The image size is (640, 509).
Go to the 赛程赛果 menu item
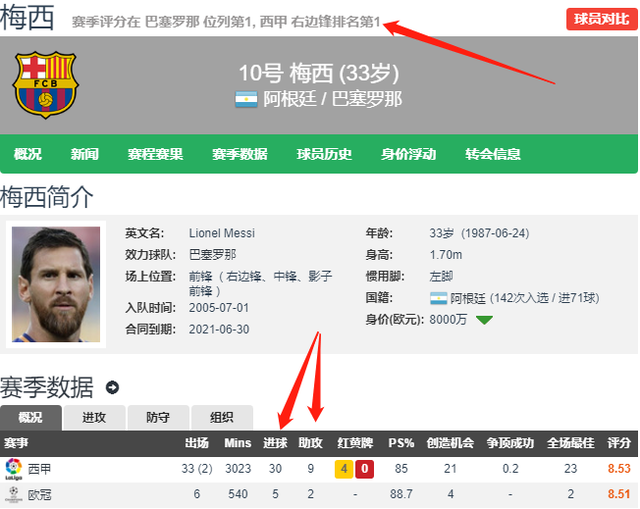click(155, 154)
